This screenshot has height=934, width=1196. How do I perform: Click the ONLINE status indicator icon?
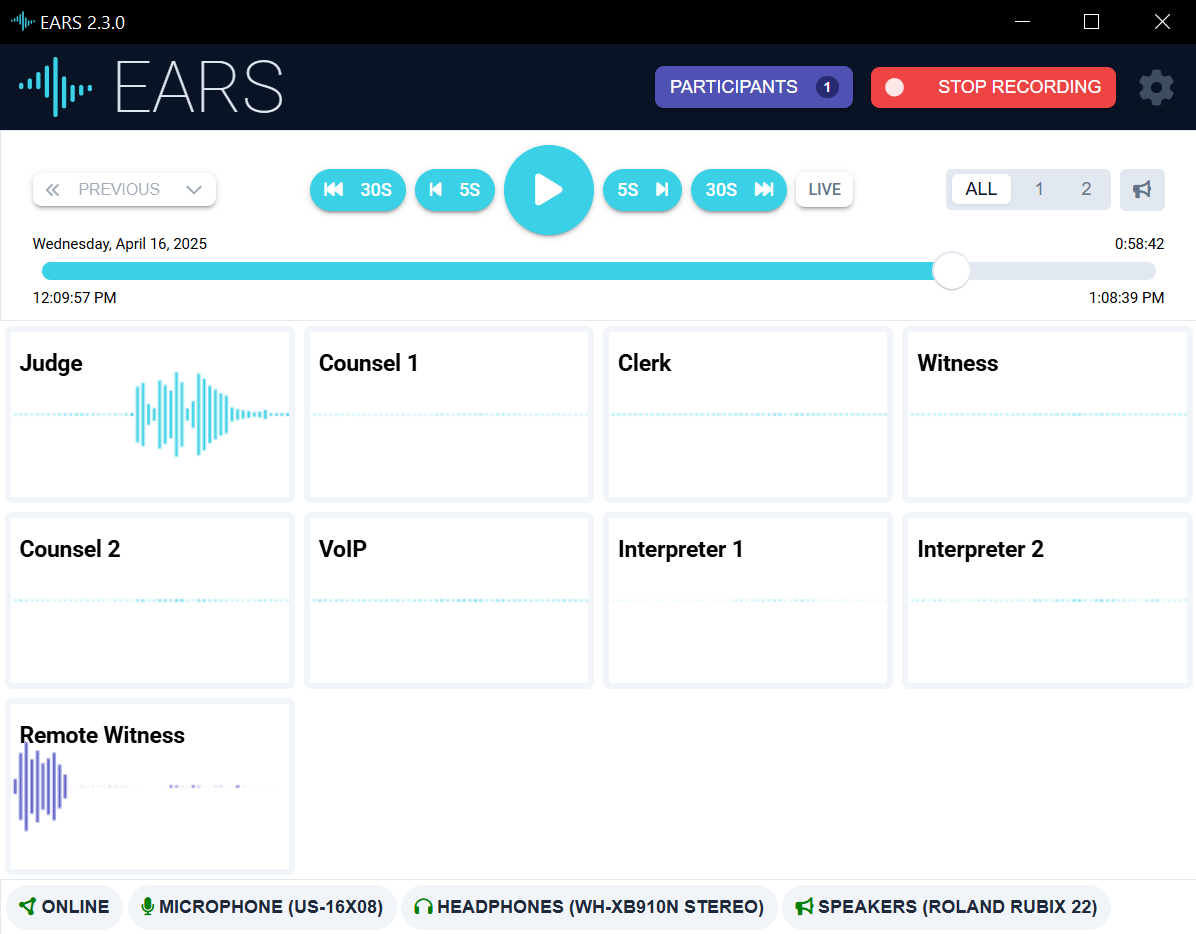pyautogui.click(x=27, y=906)
